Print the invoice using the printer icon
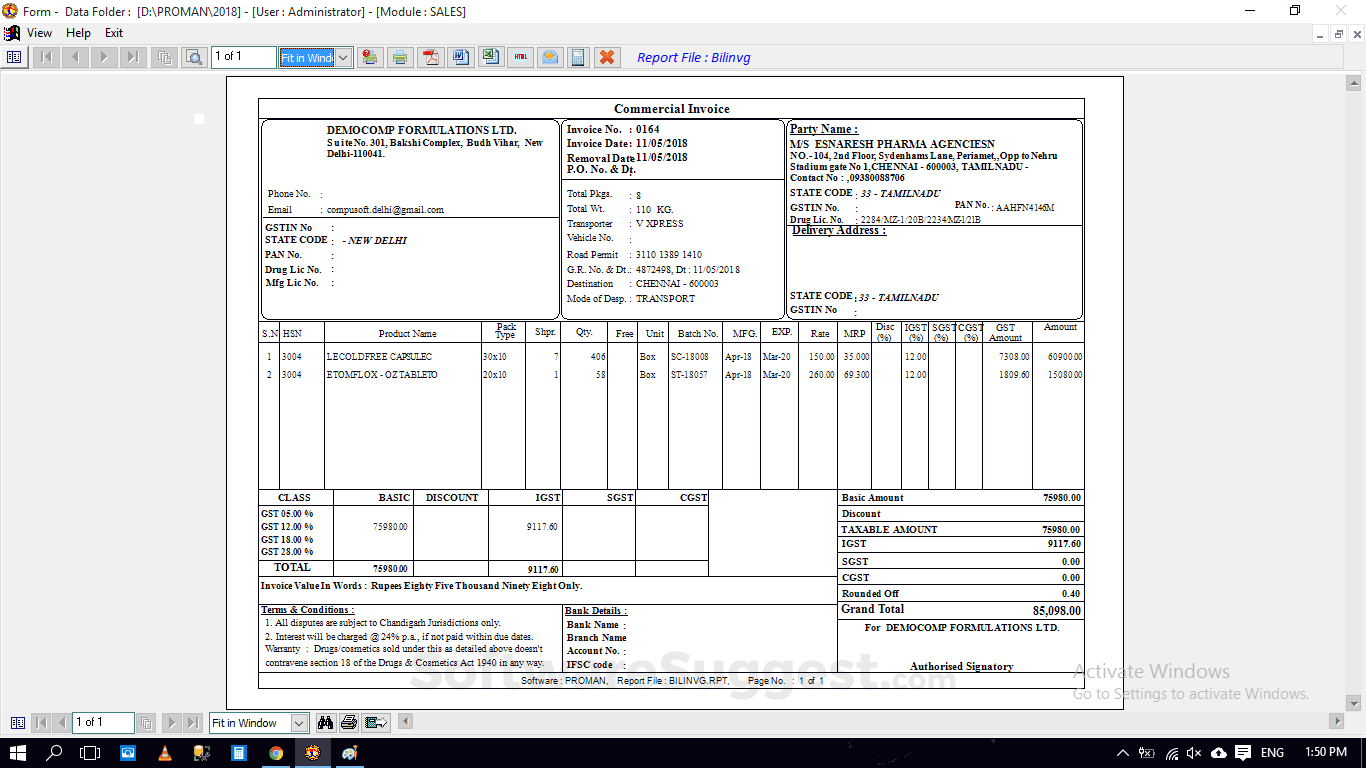1366x769 pixels. 400,57
